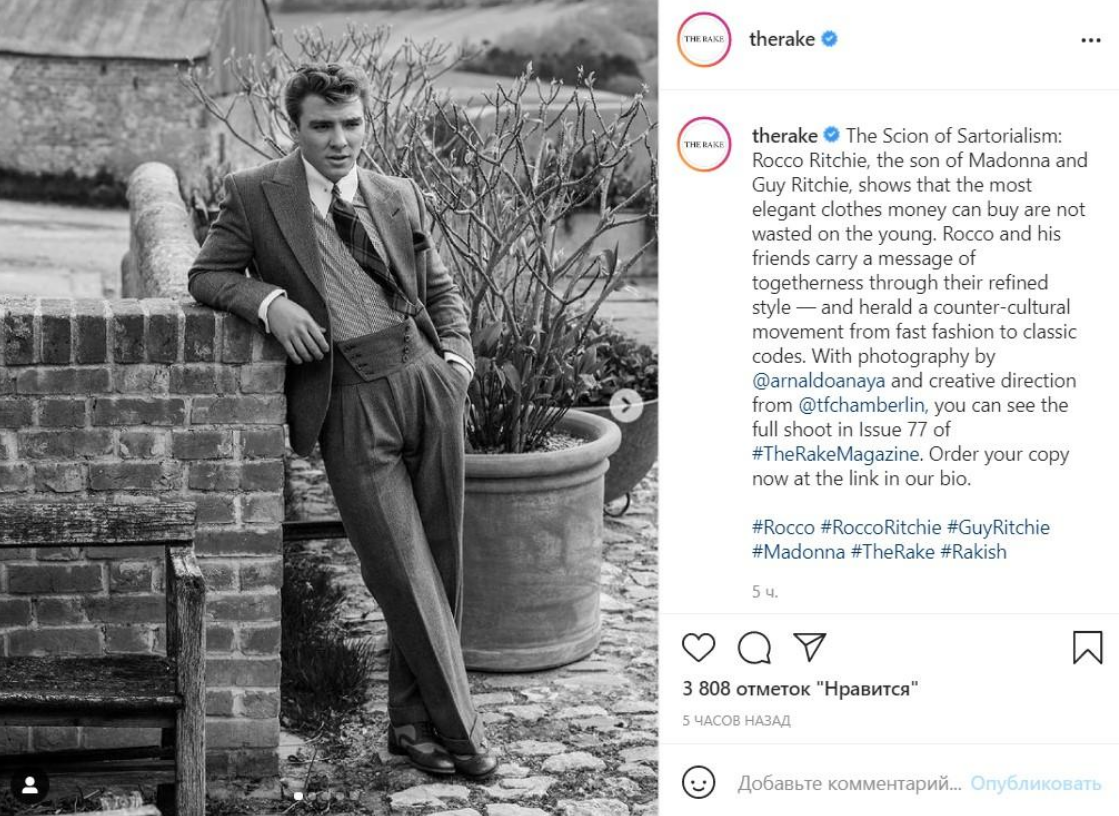1119x816 pixels.
Task: Click the carousel pagination dots
Action: 326,796
